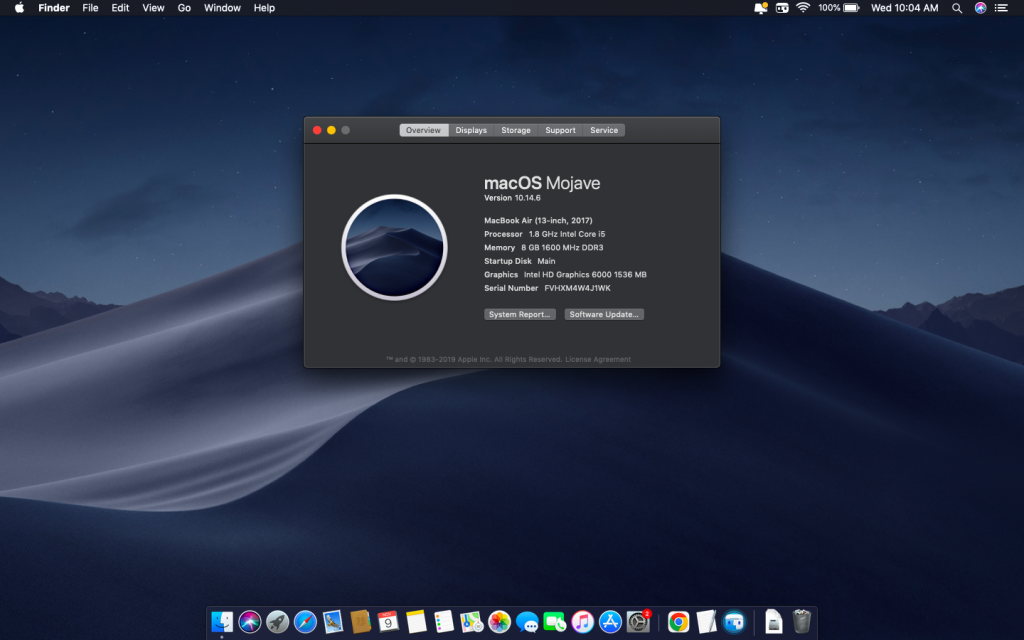
Task: Click the System Report... button
Action: tap(520, 314)
